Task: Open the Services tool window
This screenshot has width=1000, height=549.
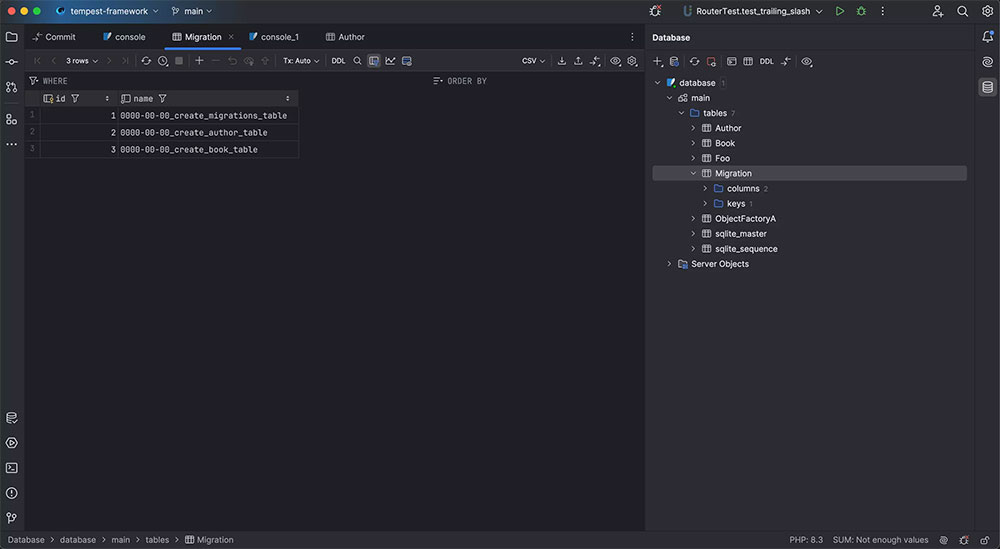Action: (x=11, y=443)
